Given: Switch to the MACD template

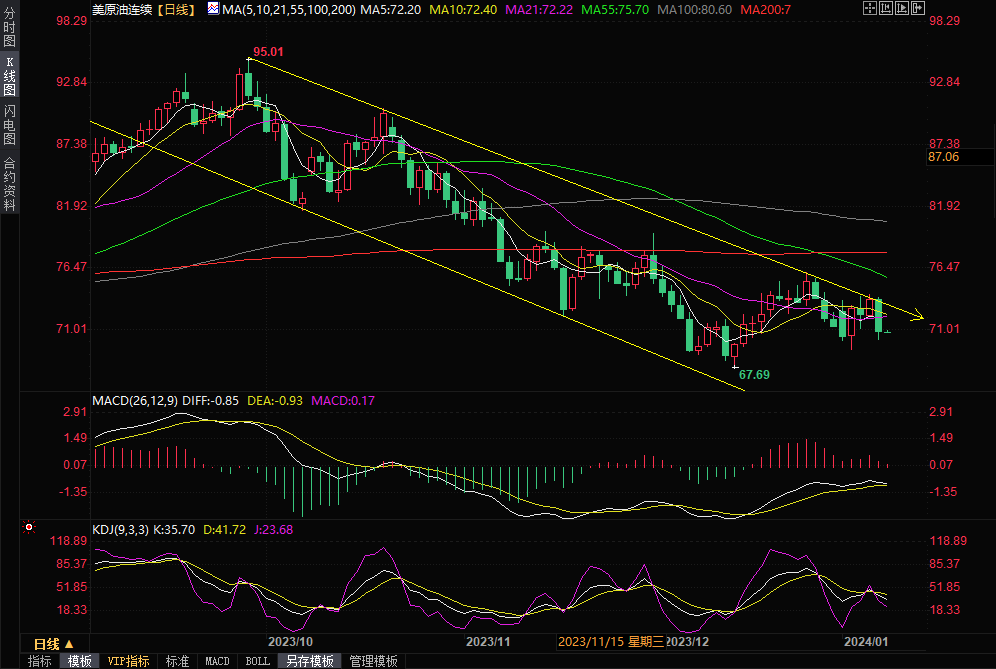Looking at the screenshot, I should (217, 661).
